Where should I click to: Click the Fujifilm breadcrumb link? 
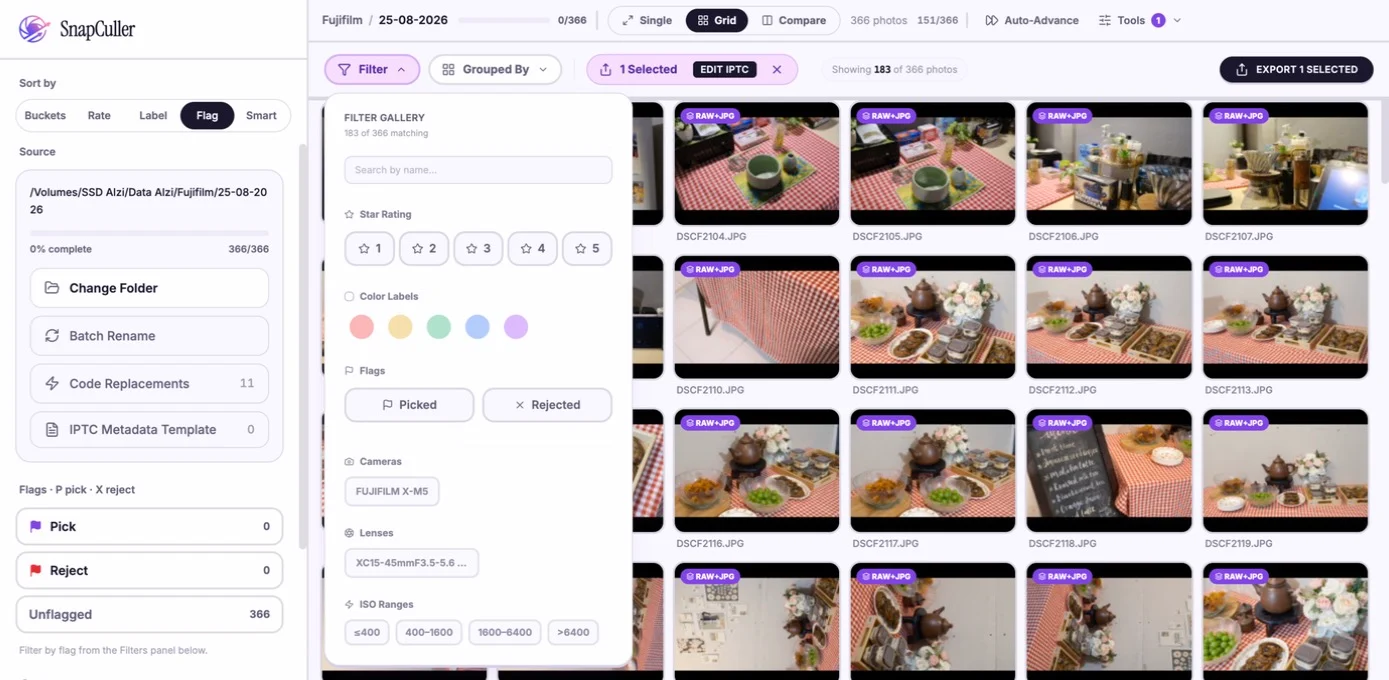click(342, 20)
